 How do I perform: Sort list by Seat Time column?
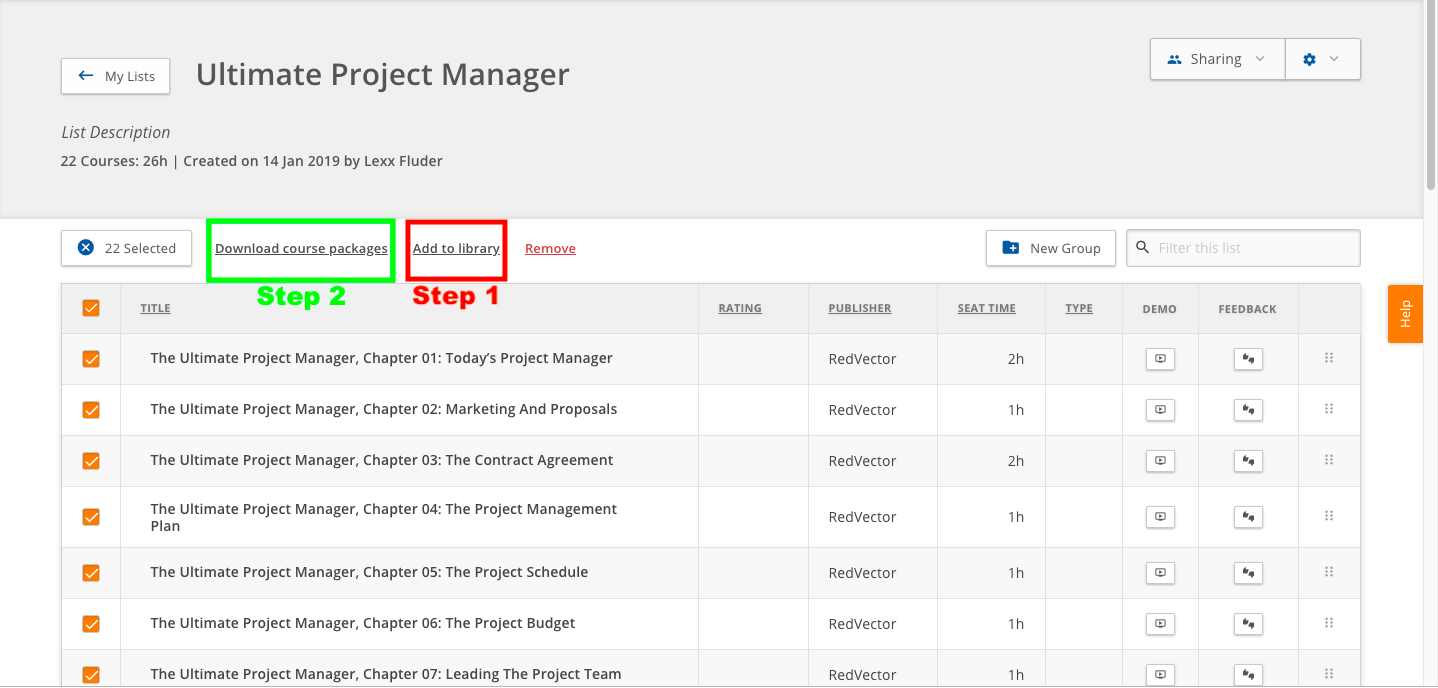click(x=987, y=308)
